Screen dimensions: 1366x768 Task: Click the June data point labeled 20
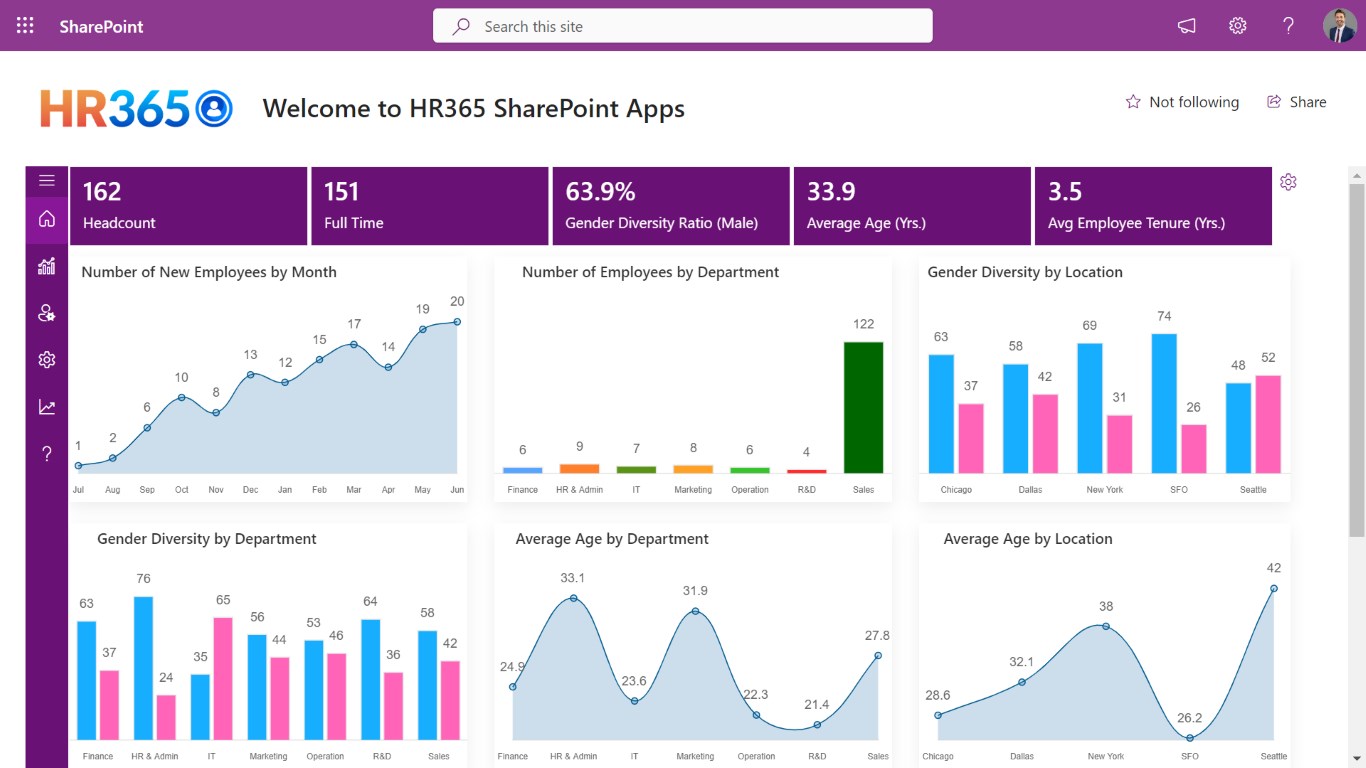coord(457,322)
